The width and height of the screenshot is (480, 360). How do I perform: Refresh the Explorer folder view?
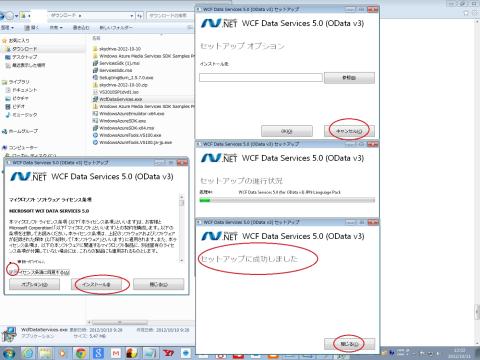140,16
